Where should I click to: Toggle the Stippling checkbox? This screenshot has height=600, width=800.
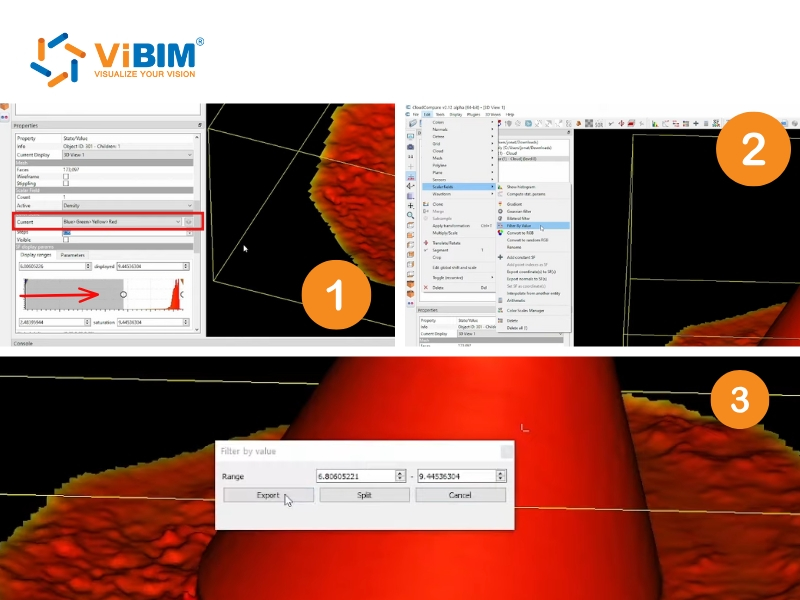pos(64,183)
